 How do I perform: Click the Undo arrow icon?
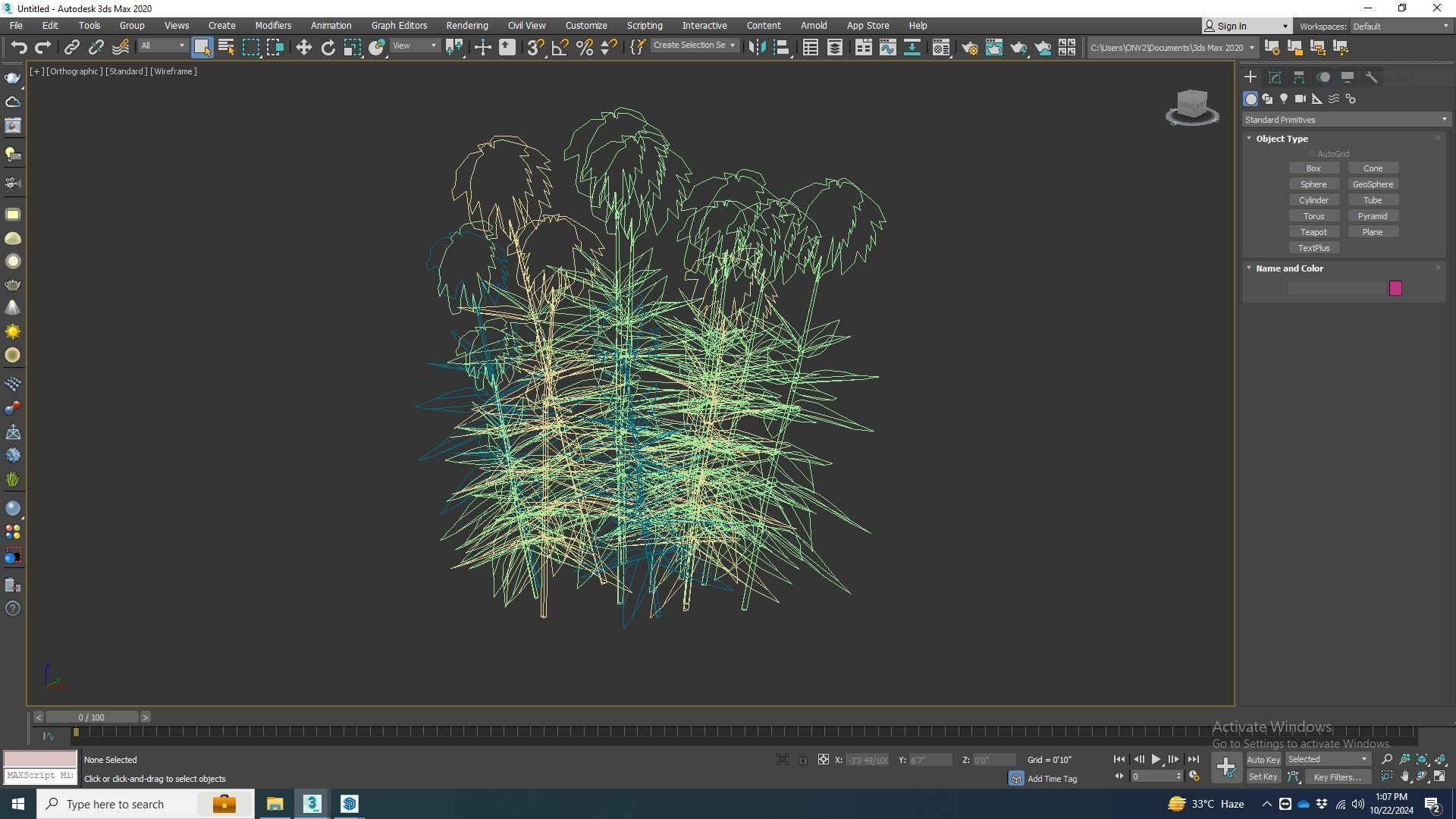tap(19, 48)
